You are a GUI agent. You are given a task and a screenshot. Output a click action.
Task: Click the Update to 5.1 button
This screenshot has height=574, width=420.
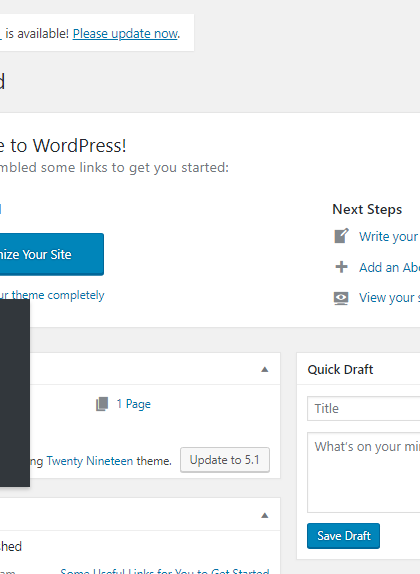tap(225, 460)
